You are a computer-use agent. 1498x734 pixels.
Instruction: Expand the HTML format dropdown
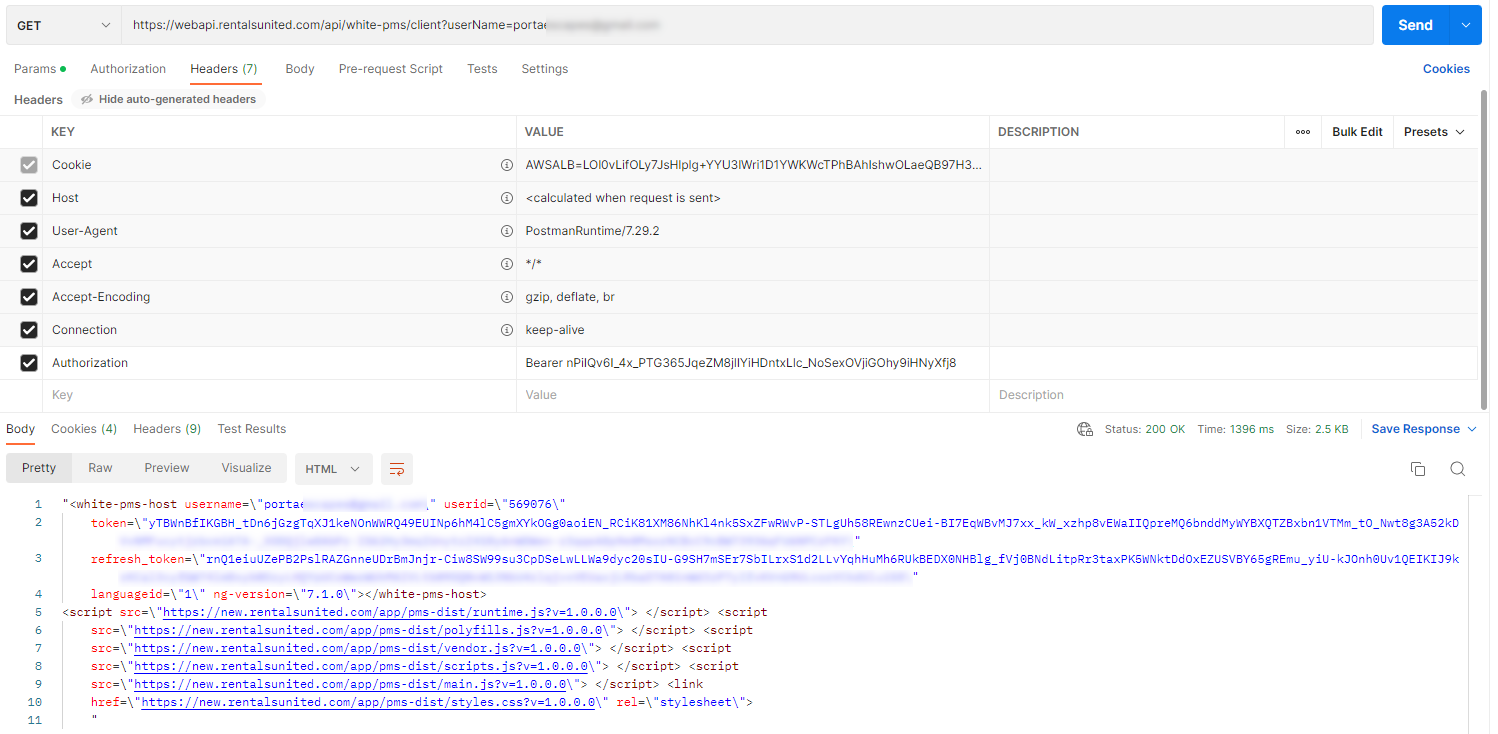click(x=333, y=469)
